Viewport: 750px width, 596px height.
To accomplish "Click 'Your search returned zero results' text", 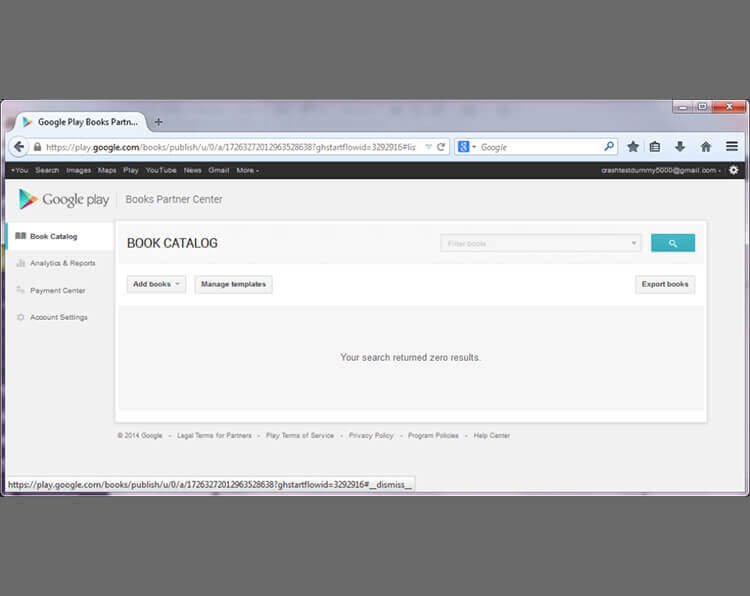I will pos(410,357).
